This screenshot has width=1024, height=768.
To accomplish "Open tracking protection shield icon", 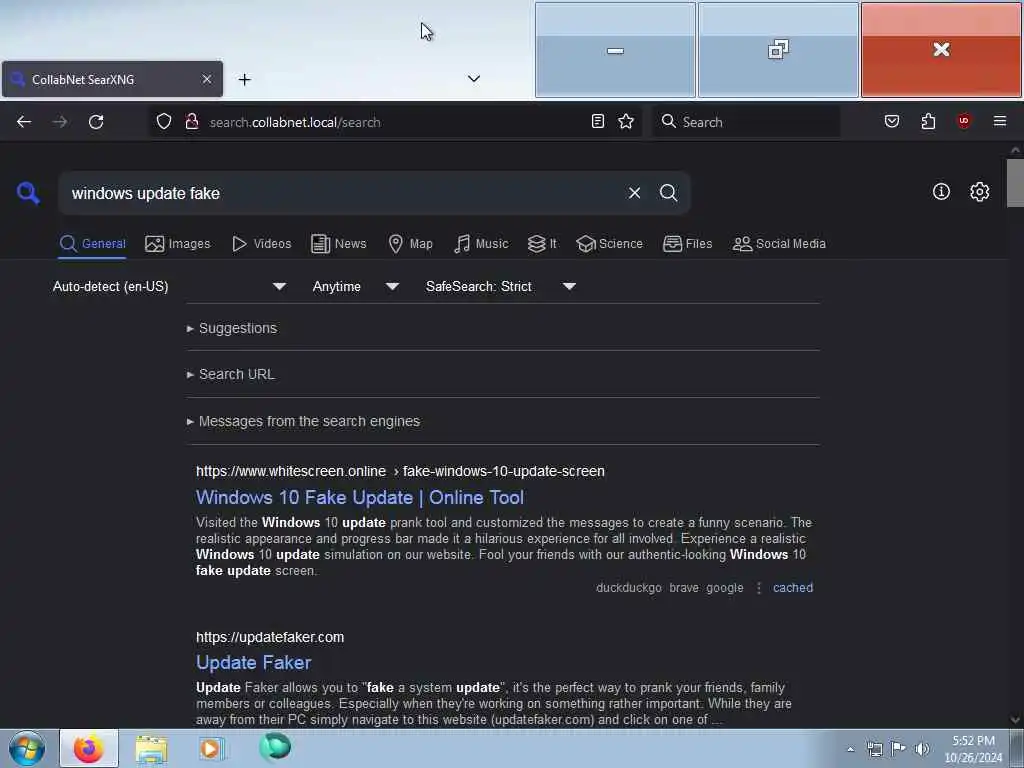I will (x=164, y=121).
